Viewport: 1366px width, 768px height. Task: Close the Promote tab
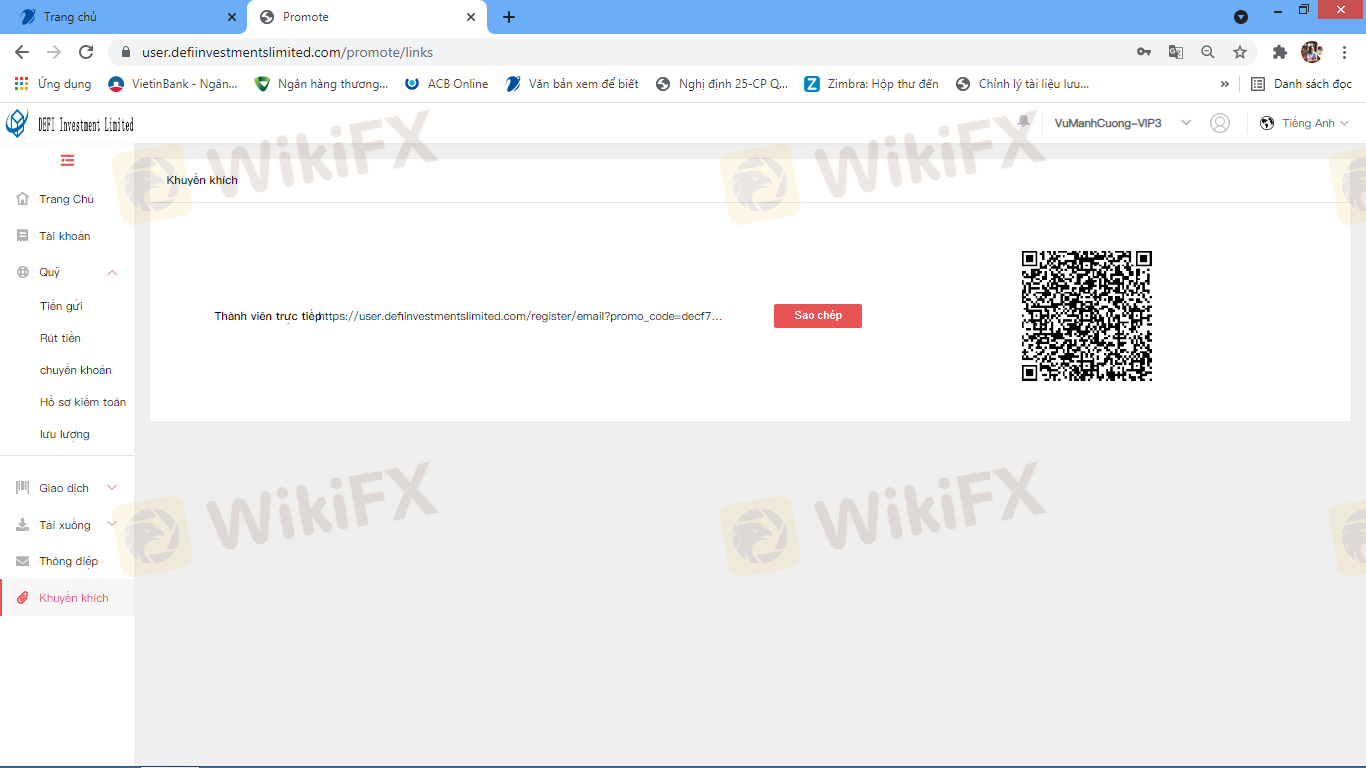(471, 17)
